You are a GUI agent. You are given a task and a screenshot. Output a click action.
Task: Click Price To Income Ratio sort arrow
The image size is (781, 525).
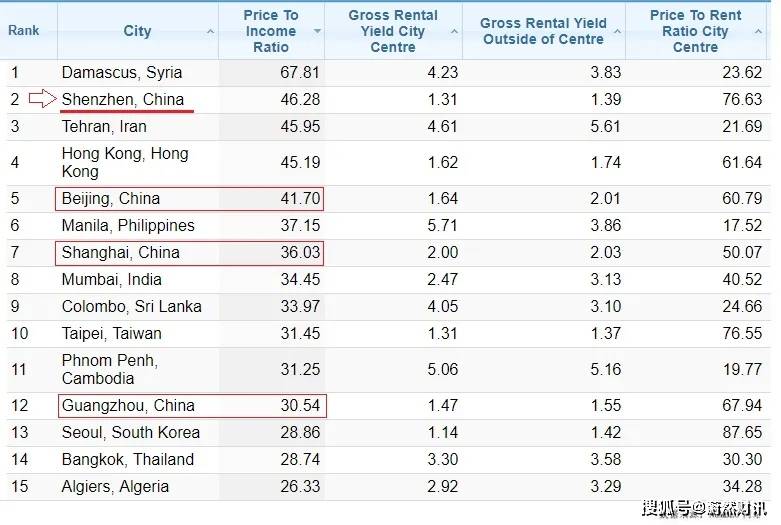(x=317, y=31)
